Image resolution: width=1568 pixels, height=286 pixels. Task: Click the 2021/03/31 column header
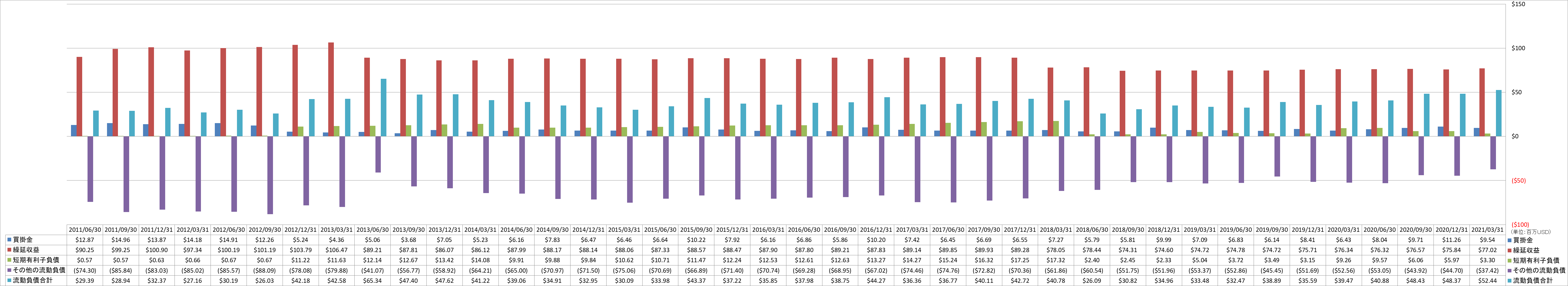tap(1488, 230)
